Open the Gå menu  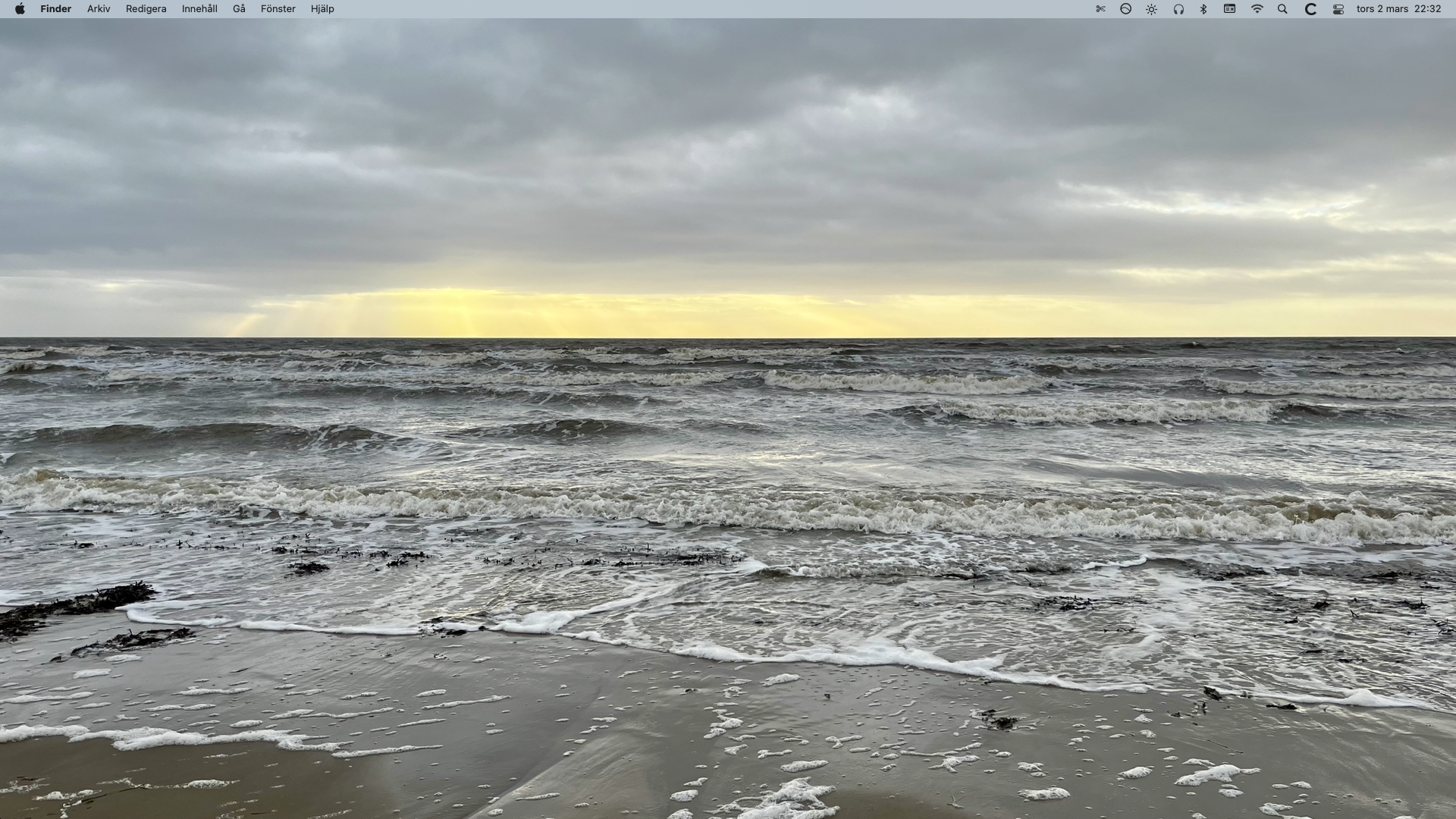pyautogui.click(x=239, y=9)
